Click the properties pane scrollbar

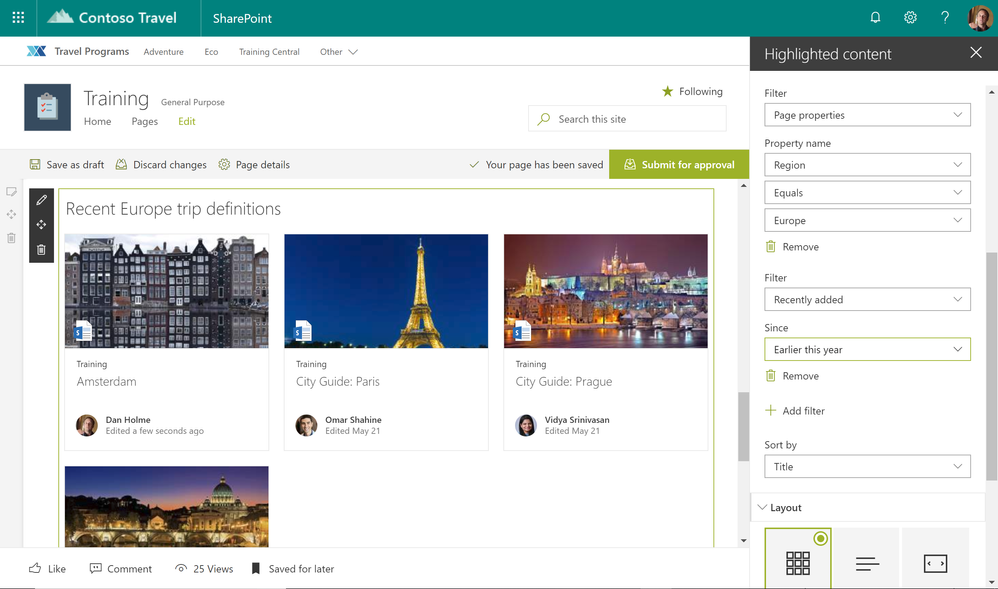991,366
